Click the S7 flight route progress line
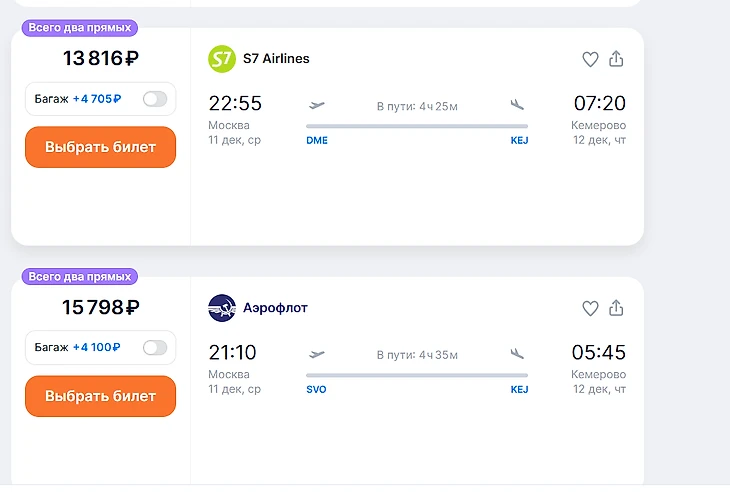 (417, 126)
